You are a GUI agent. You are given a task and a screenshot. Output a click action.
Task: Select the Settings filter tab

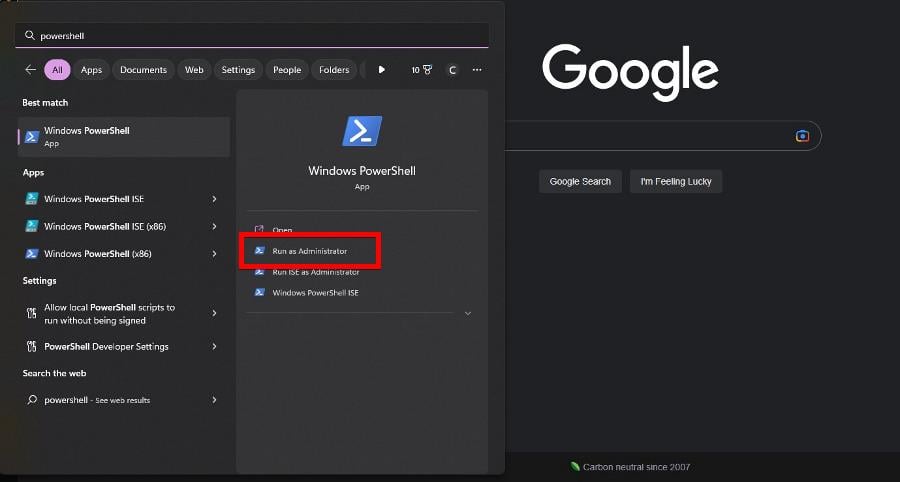(x=238, y=69)
